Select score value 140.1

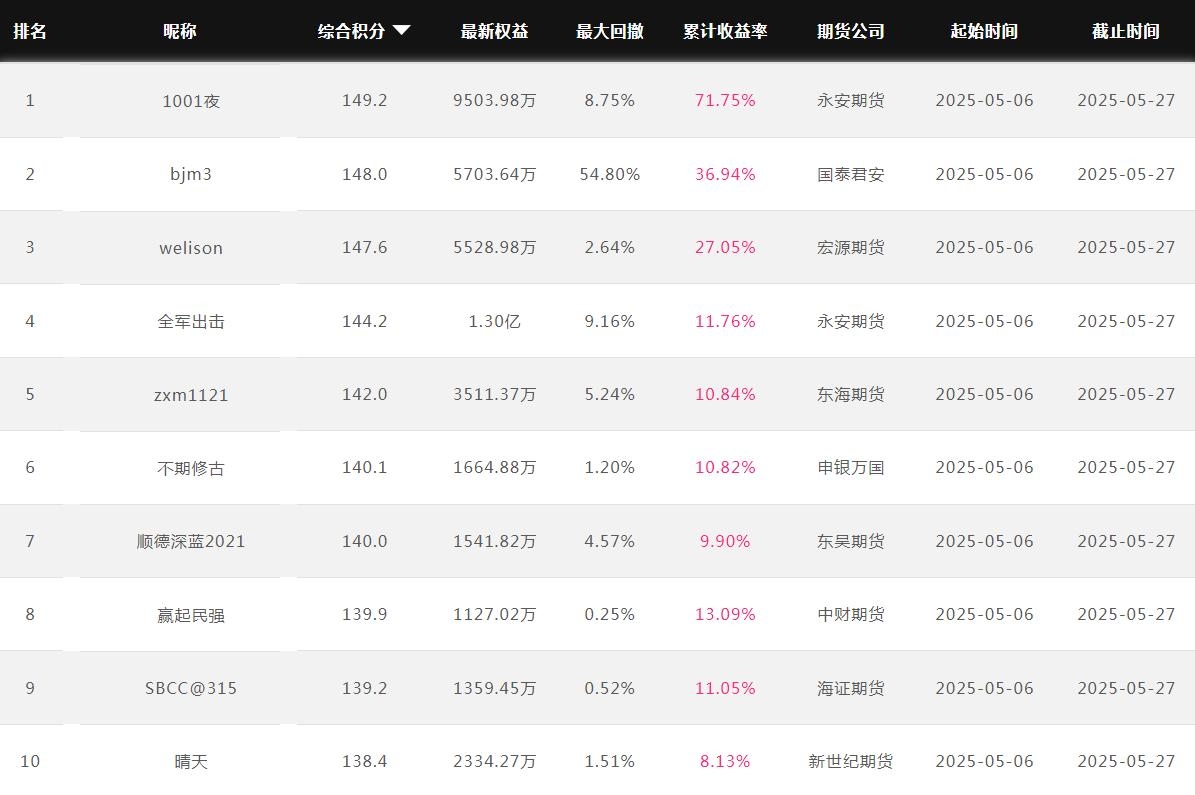[x=364, y=468]
